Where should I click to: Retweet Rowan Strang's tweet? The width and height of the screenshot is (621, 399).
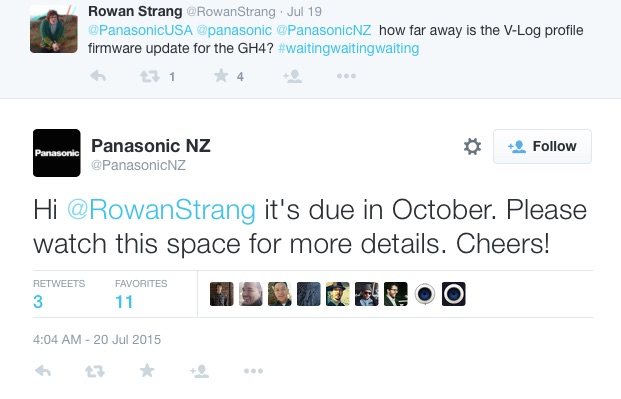pyautogui.click(x=150, y=76)
